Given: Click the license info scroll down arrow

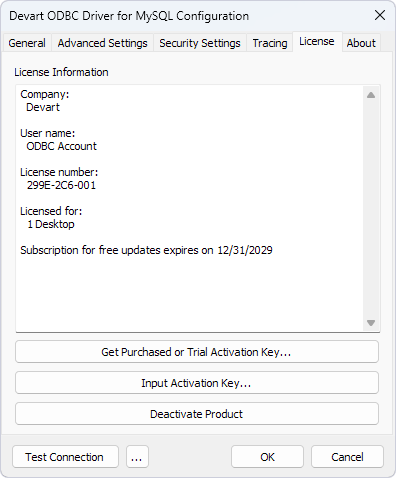Looking at the screenshot, I should (x=371, y=323).
